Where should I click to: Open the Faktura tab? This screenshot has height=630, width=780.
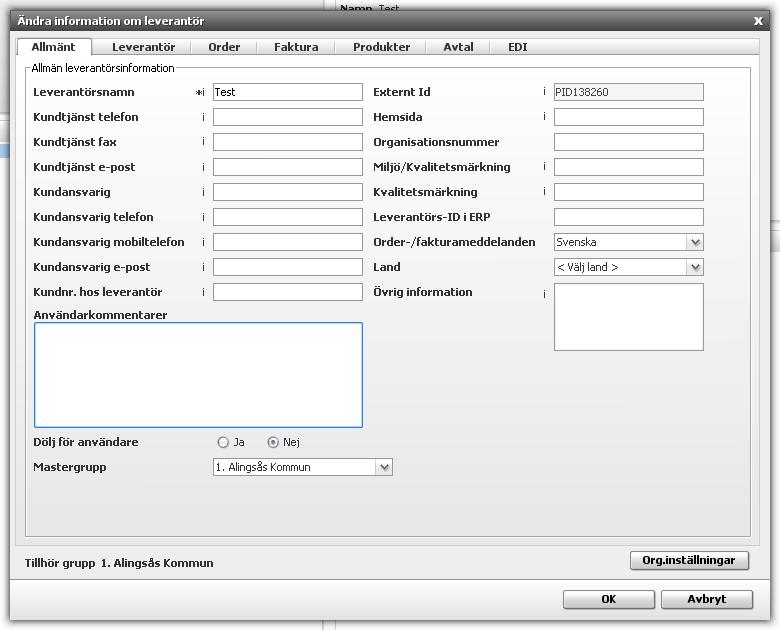tap(296, 47)
